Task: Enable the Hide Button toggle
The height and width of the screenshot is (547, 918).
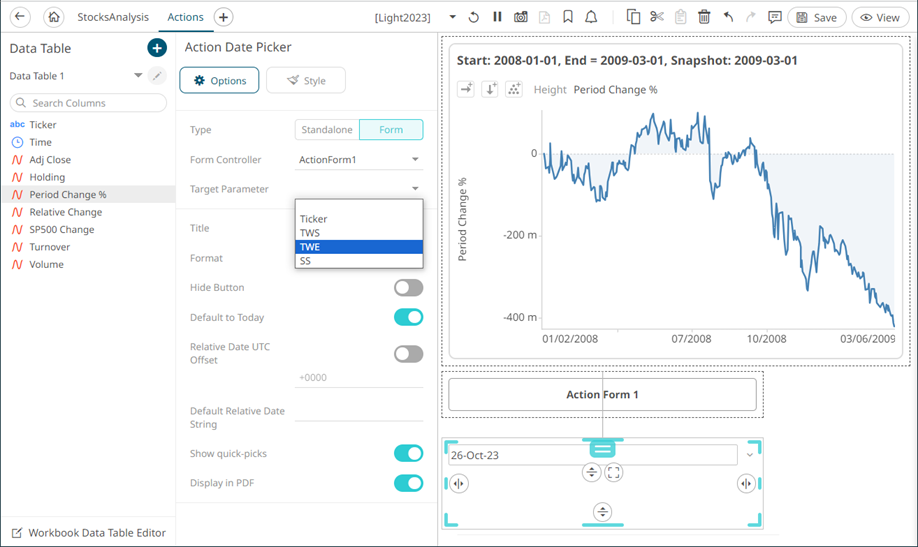Action: [408, 288]
